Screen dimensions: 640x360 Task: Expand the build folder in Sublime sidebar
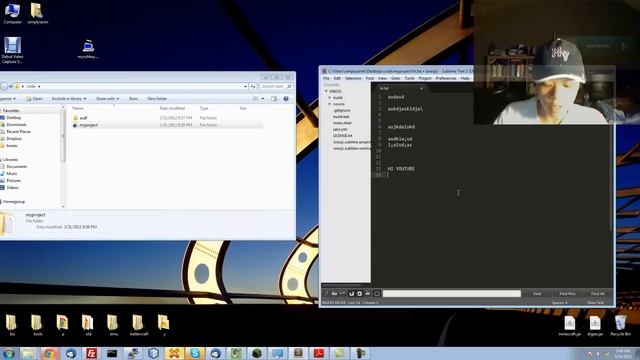click(x=330, y=98)
